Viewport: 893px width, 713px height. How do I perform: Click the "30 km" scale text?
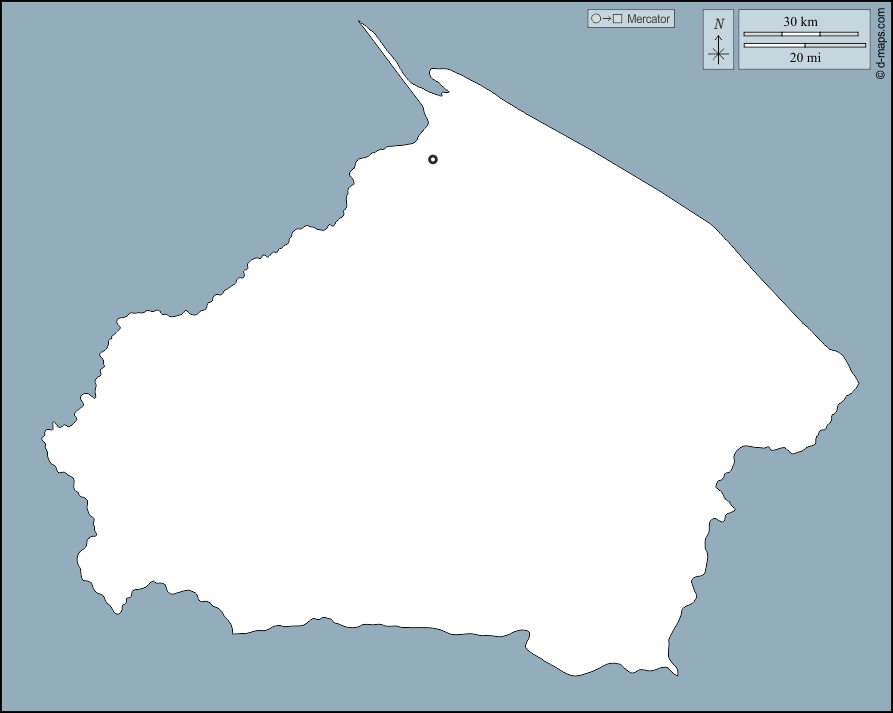coord(800,21)
